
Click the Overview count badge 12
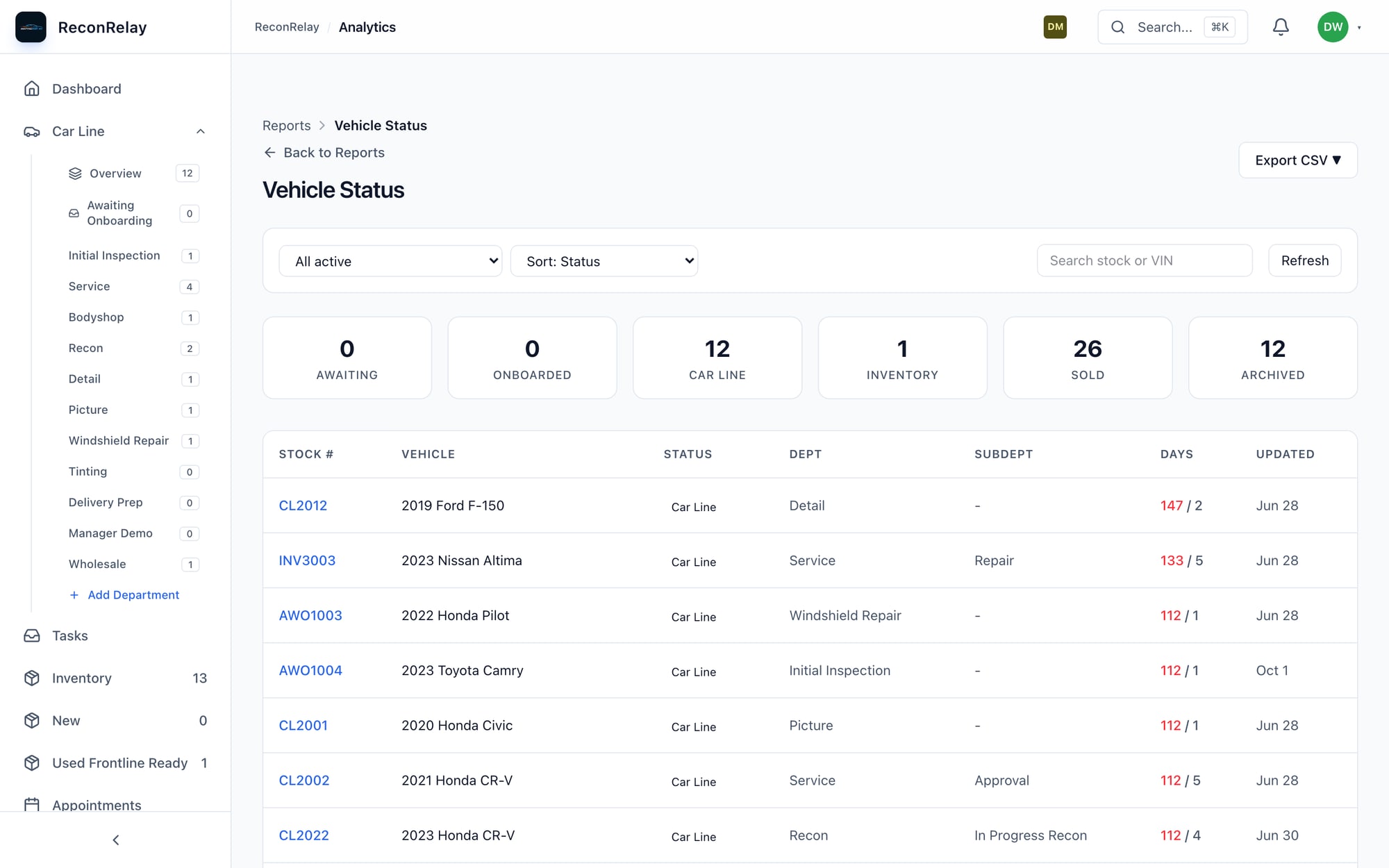point(188,174)
